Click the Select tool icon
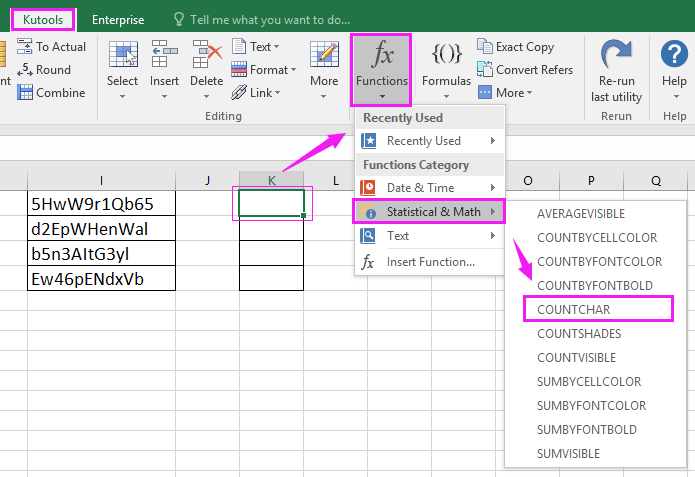The height and width of the screenshot is (477, 695). 123,54
